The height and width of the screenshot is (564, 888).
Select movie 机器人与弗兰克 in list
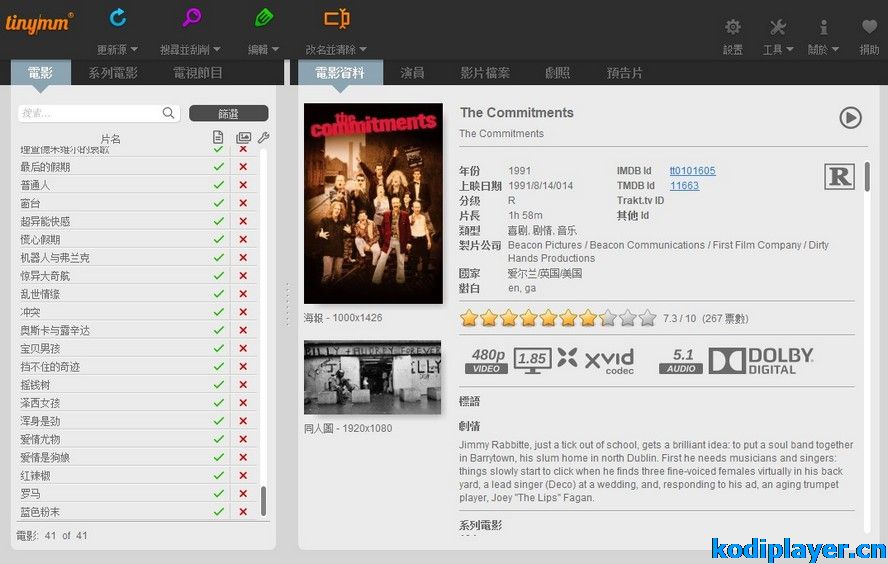coord(55,258)
